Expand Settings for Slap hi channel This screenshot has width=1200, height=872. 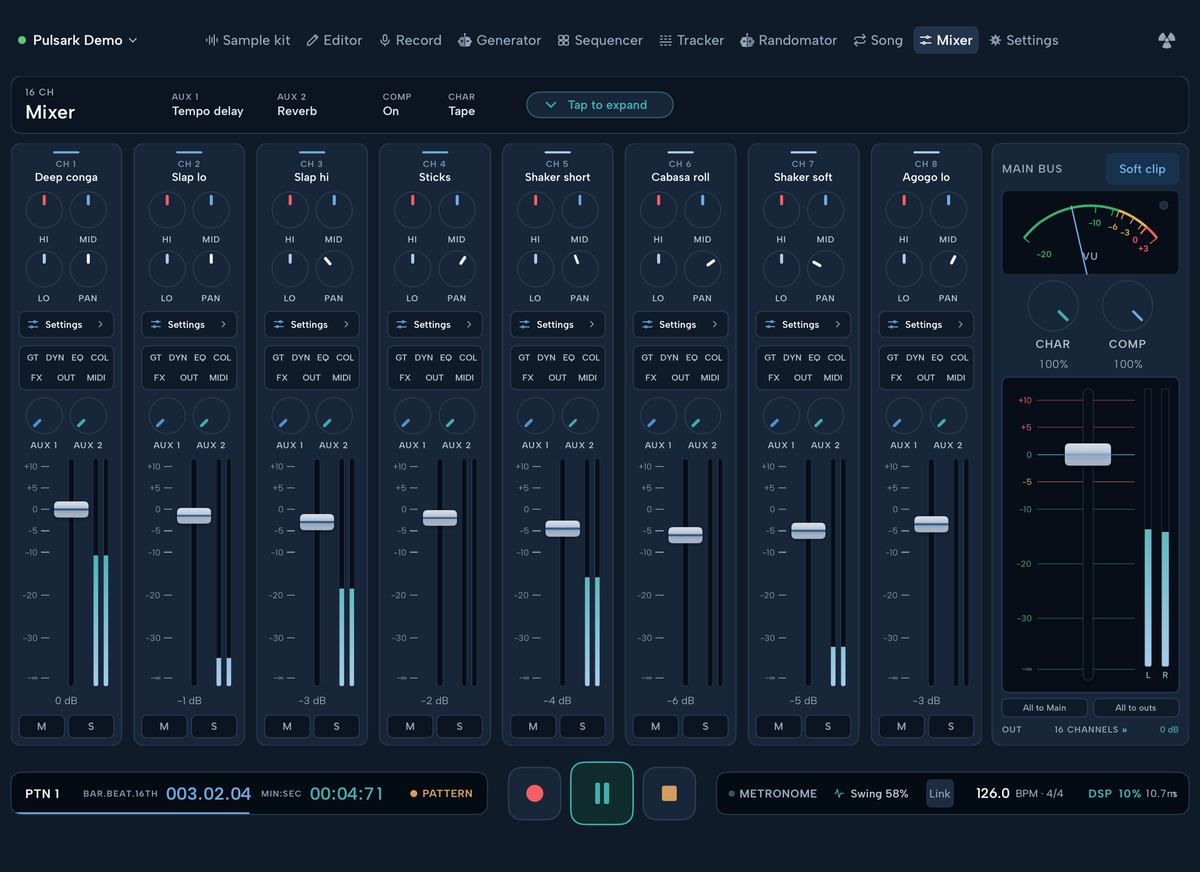coord(312,324)
